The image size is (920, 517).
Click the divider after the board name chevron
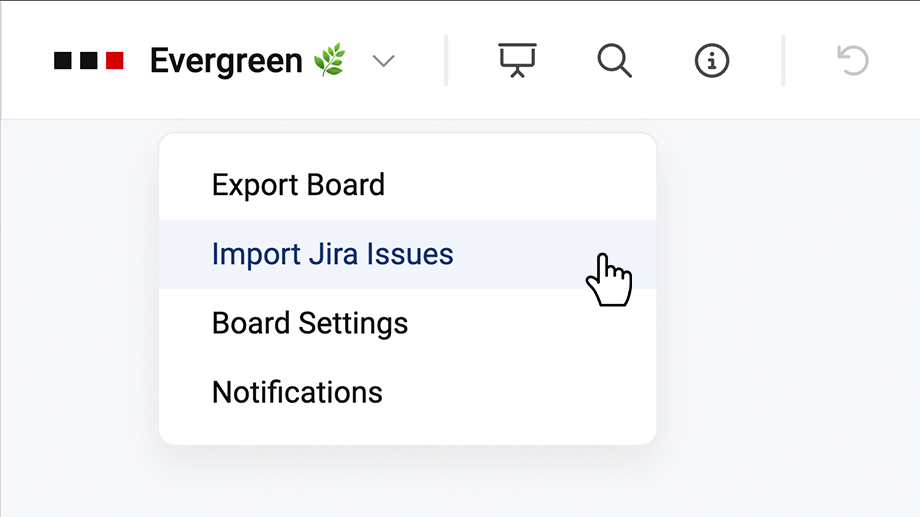446,61
